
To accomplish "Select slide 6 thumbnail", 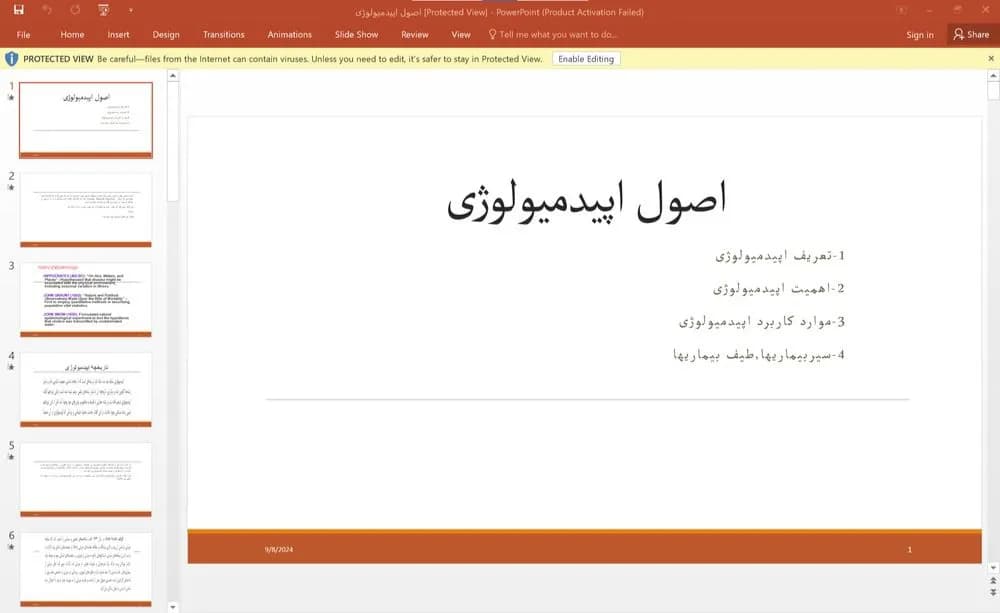I will (86, 570).
